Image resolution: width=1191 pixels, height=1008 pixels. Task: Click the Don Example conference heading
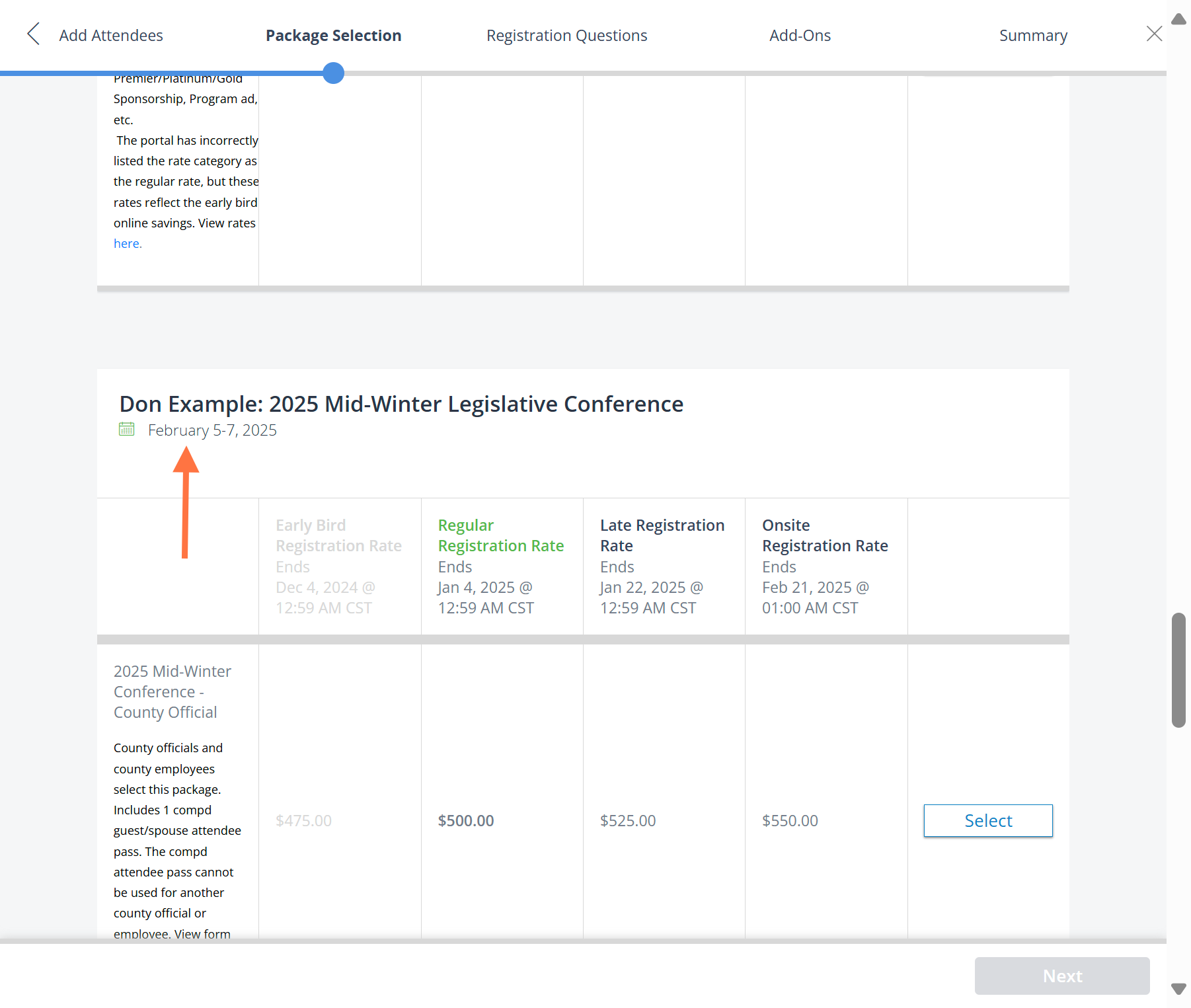(401, 404)
